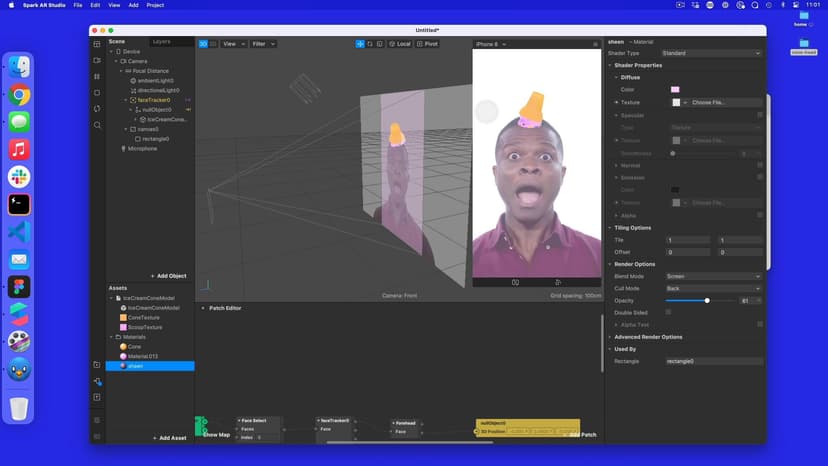Click the Add Asset button
The image size is (828, 466).
[x=170, y=438]
